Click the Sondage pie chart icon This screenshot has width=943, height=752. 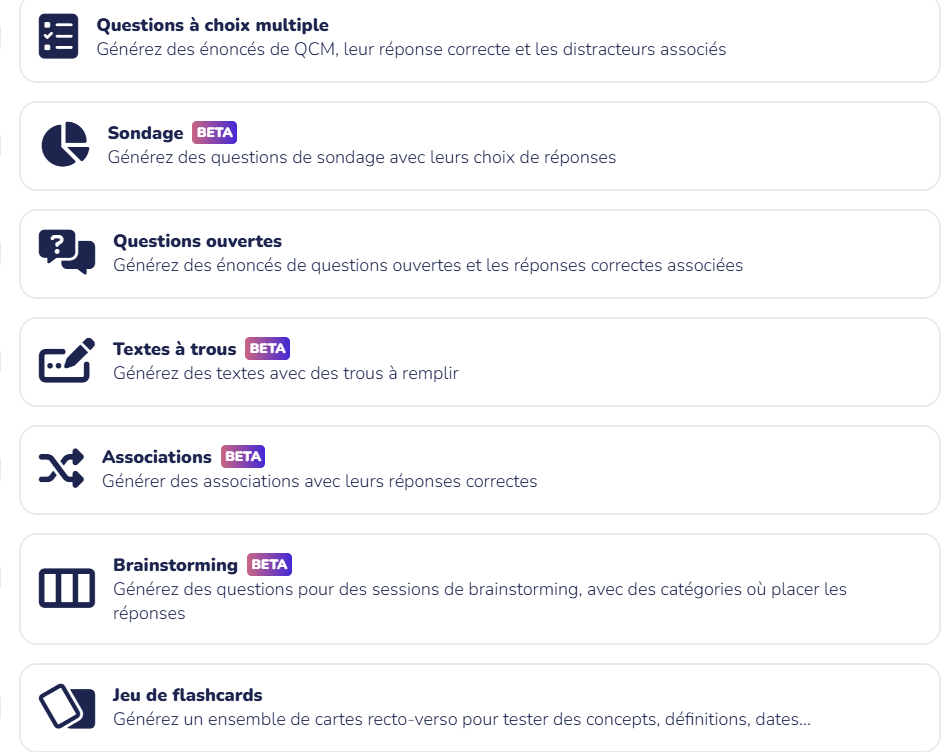[65, 144]
